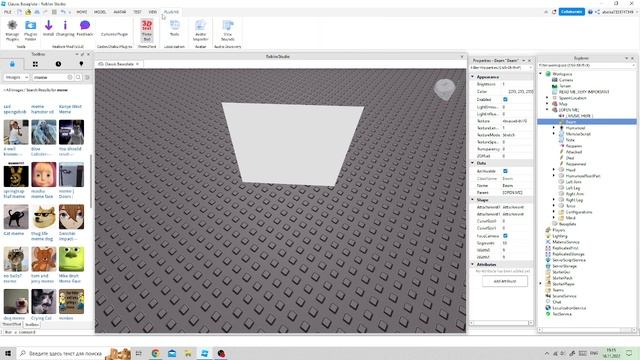Open the Plugins Folder

click(x=31, y=30)
